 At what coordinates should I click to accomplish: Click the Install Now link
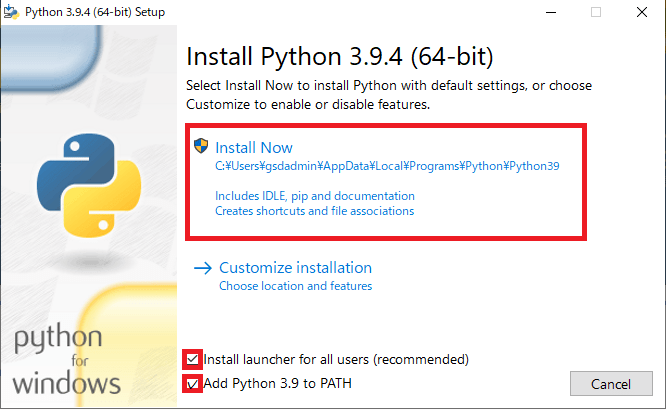click(x=254, y=147)
